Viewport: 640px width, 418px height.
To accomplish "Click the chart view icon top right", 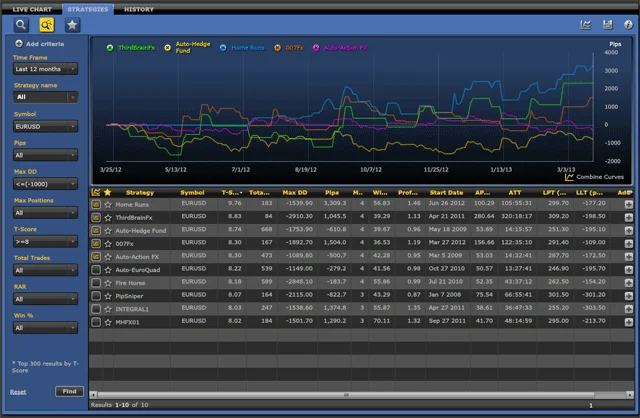I will pos(586,25).
